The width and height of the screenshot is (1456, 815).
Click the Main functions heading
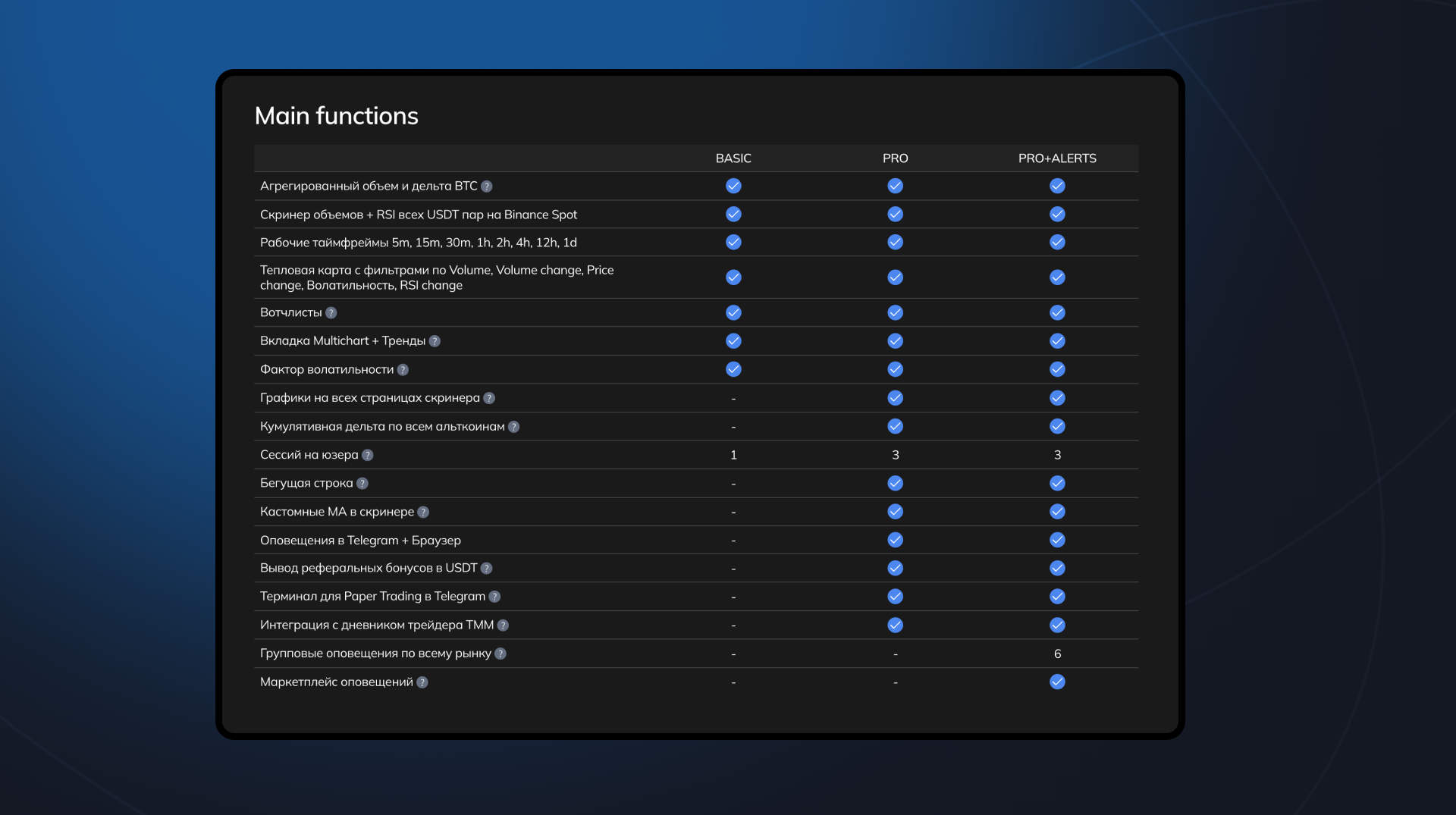point(336,116)
